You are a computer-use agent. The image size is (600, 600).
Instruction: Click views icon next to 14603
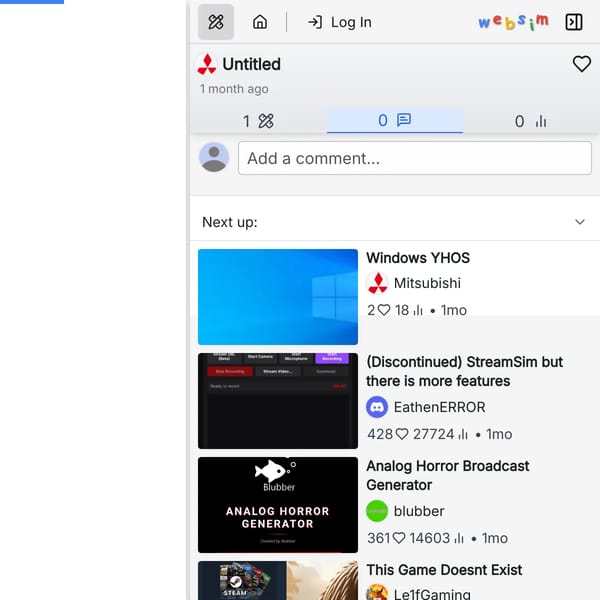coord(459,538)
